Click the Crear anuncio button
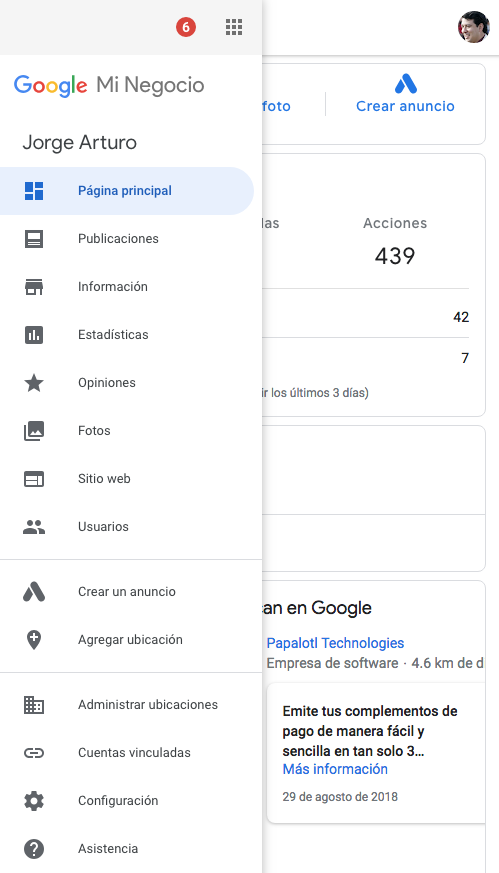The image size is (499, 873). (405, 95)
